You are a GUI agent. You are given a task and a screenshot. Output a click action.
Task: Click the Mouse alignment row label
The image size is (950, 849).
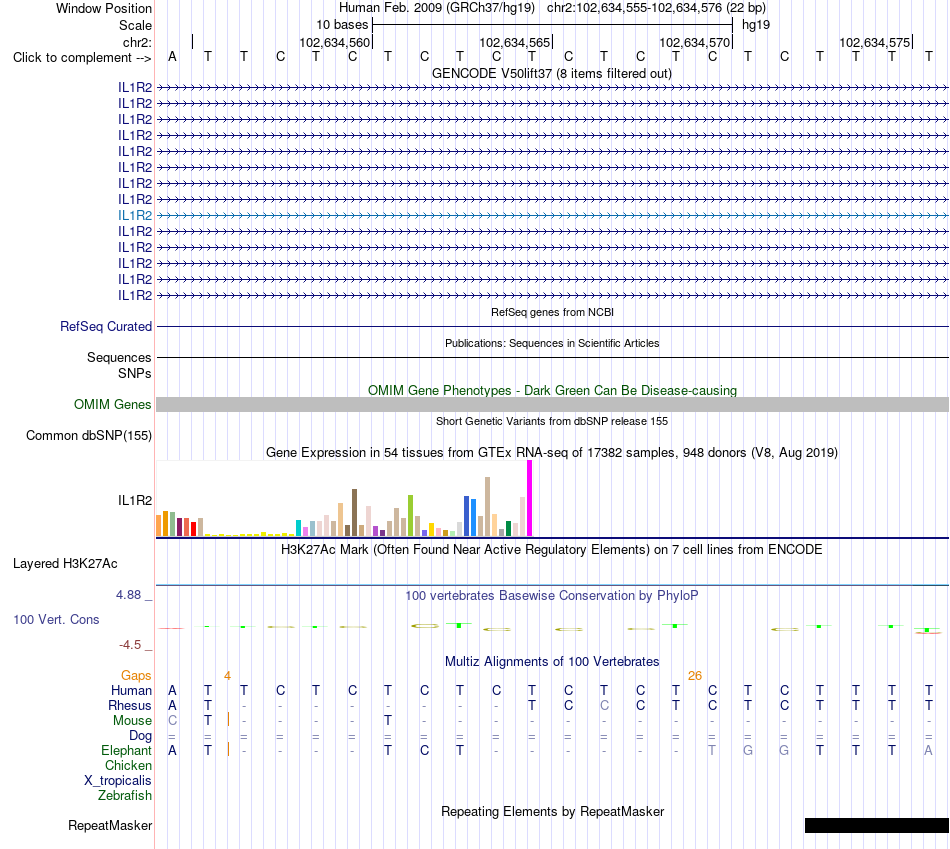(132, 721)
